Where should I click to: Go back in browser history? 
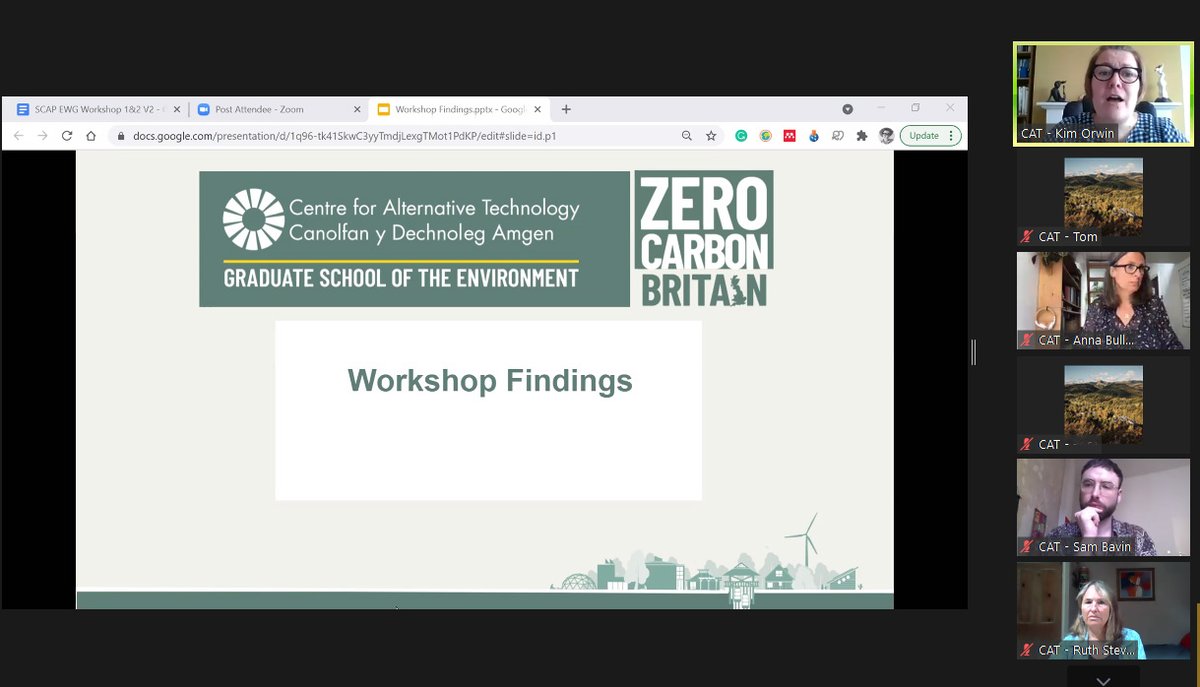coord(18,136)
